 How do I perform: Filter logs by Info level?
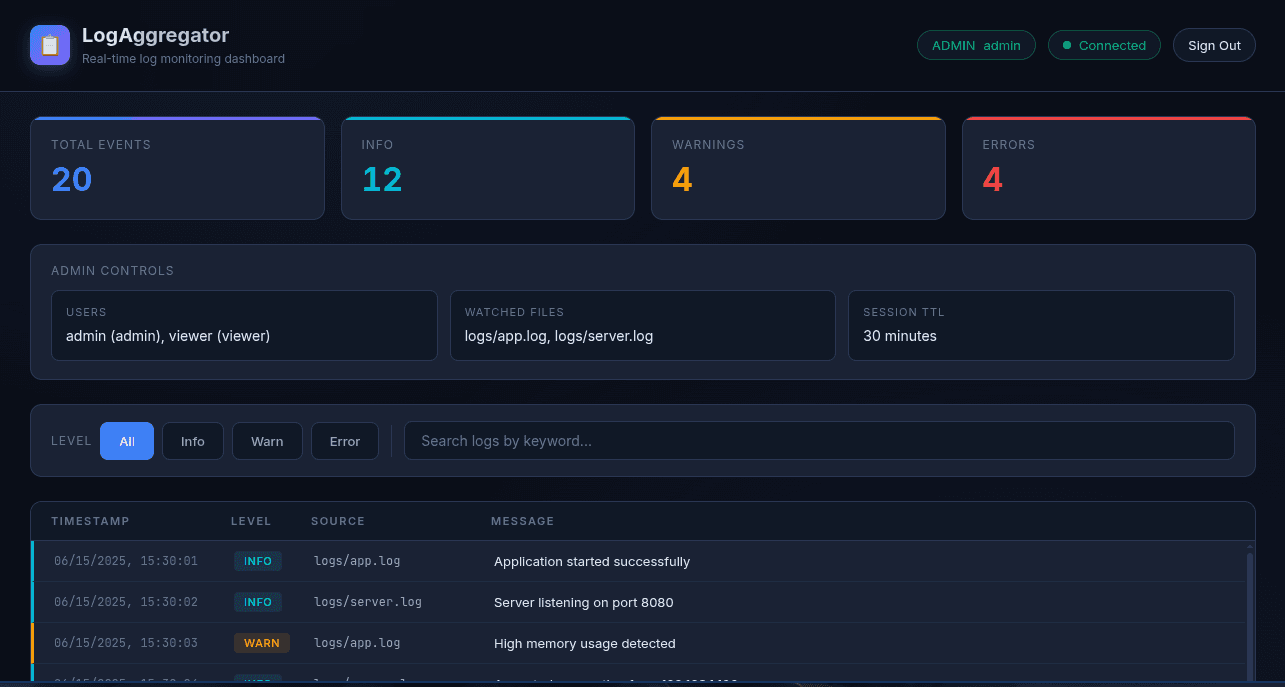click(193, 441)
